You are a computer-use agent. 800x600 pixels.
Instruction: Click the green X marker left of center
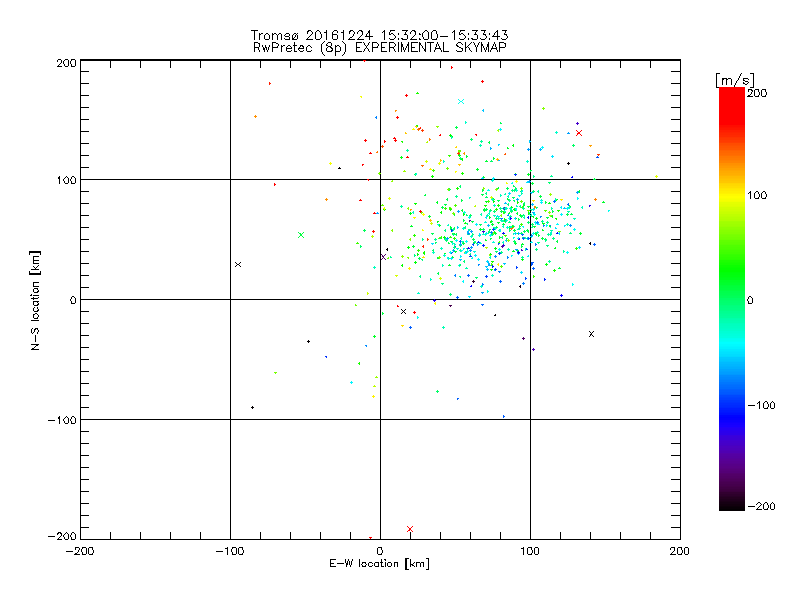click(301, 235)
